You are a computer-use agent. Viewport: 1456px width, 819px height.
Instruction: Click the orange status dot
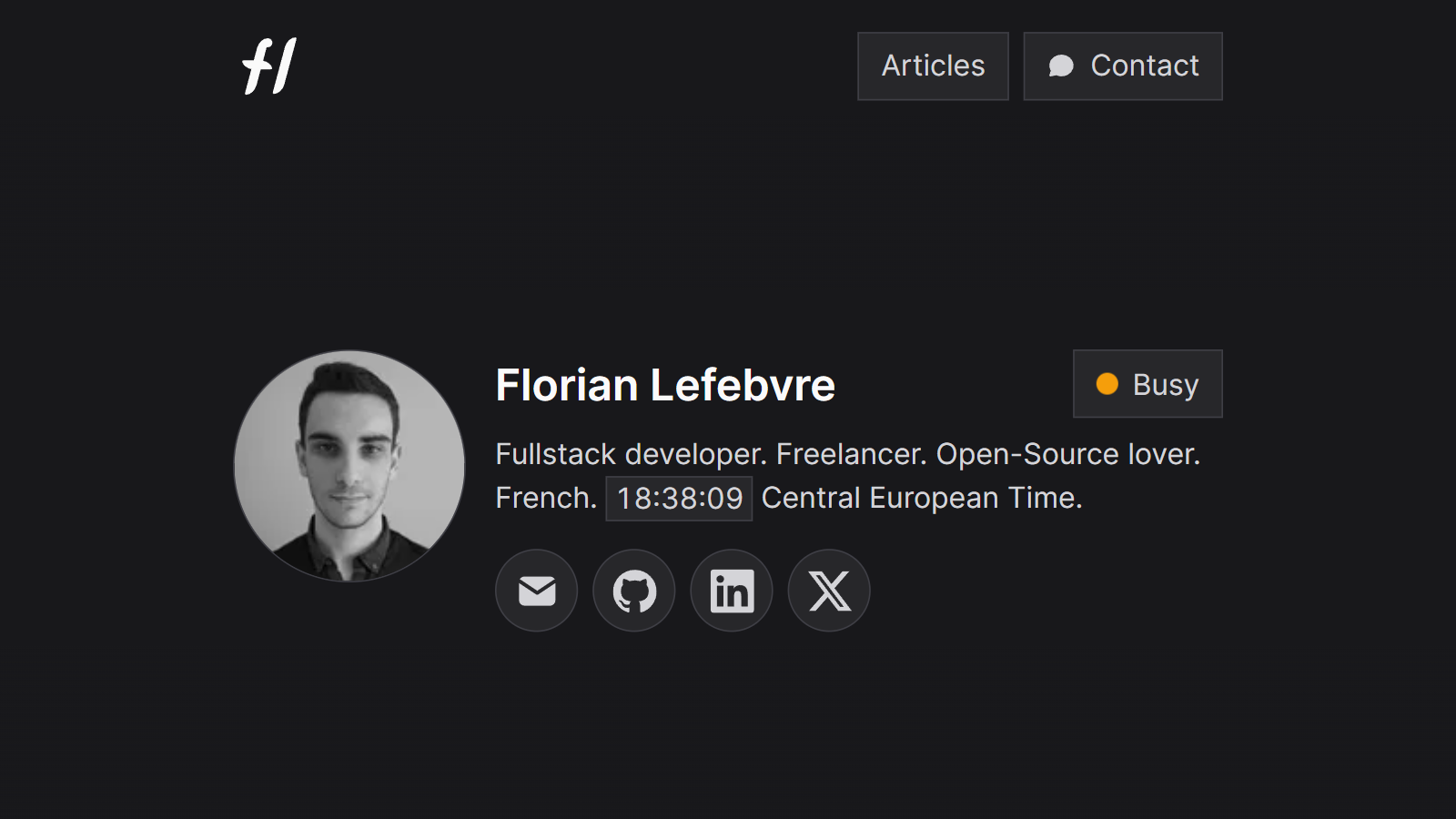coord(1107,384)
